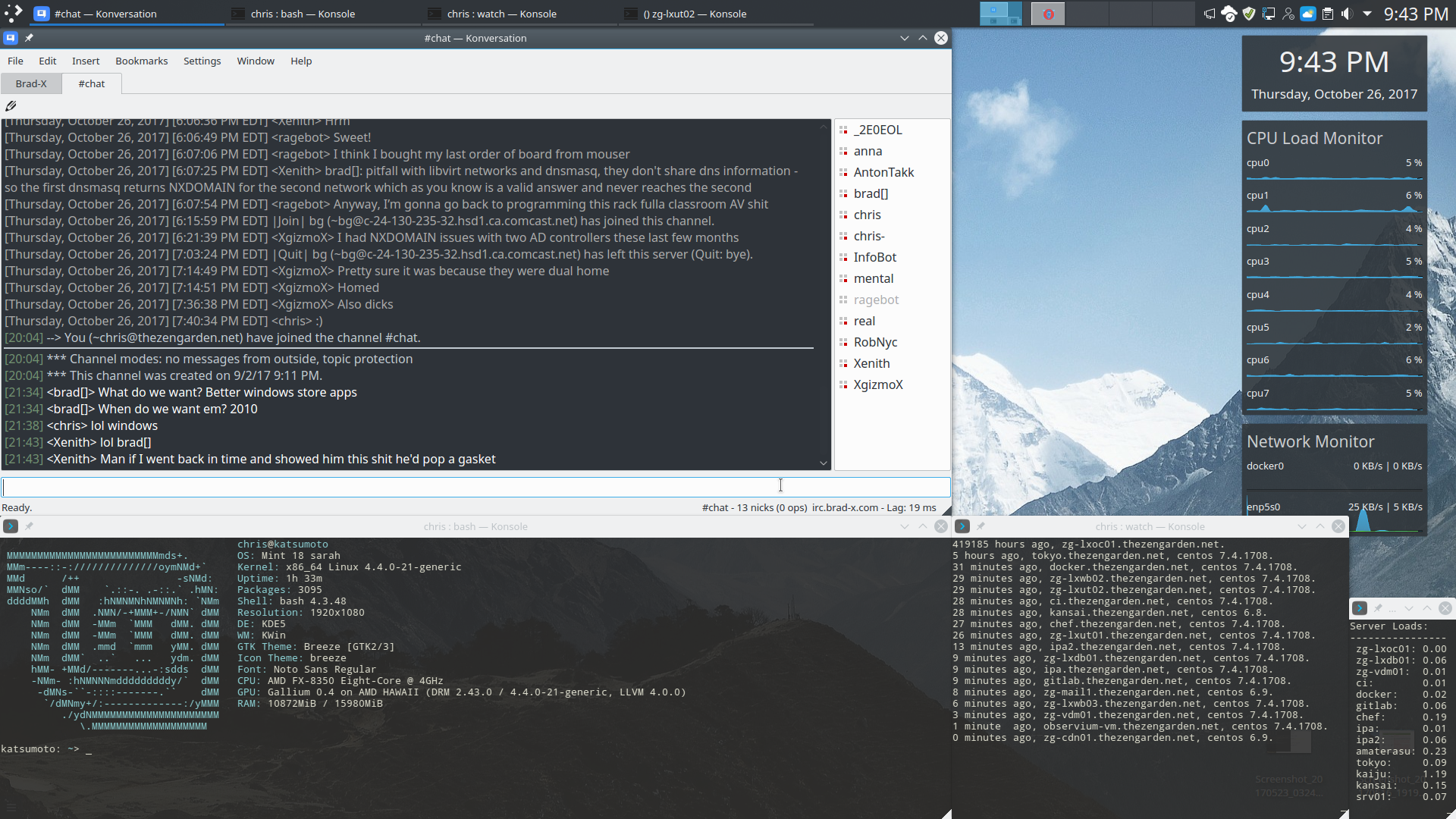The image size is (1456, 819).
Task: Open the Window menu
Action: [x=256, y=61]
